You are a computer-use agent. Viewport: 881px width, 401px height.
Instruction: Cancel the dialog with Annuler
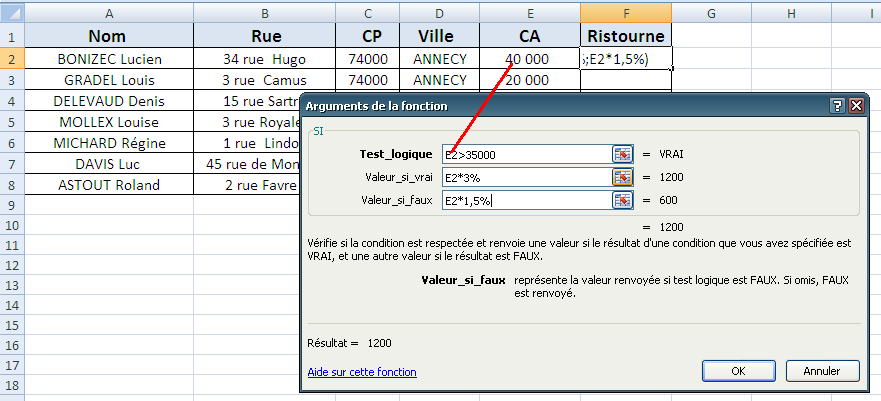click(822, 371)
